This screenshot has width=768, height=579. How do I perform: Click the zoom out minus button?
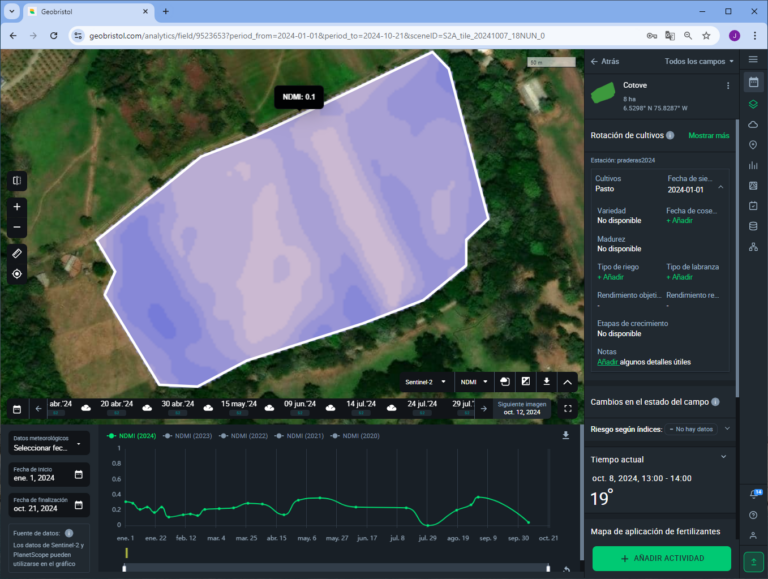click(x=17, y=227)
